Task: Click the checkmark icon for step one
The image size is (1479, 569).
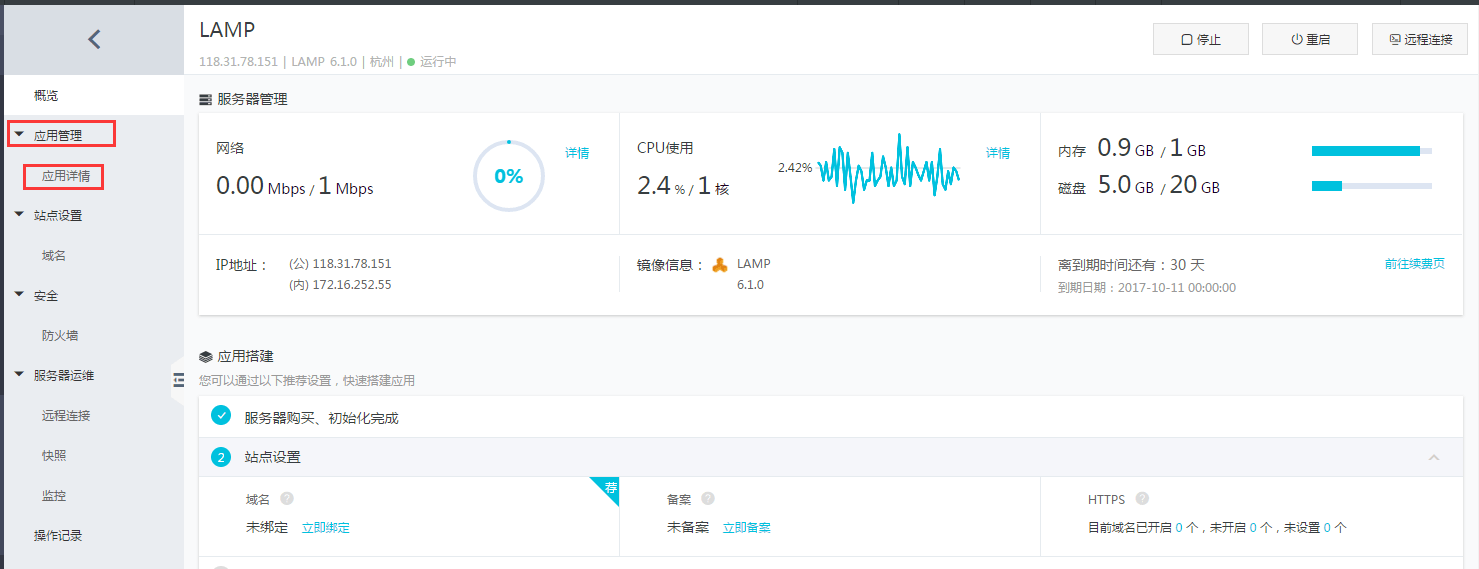Action: coord(221,416)
